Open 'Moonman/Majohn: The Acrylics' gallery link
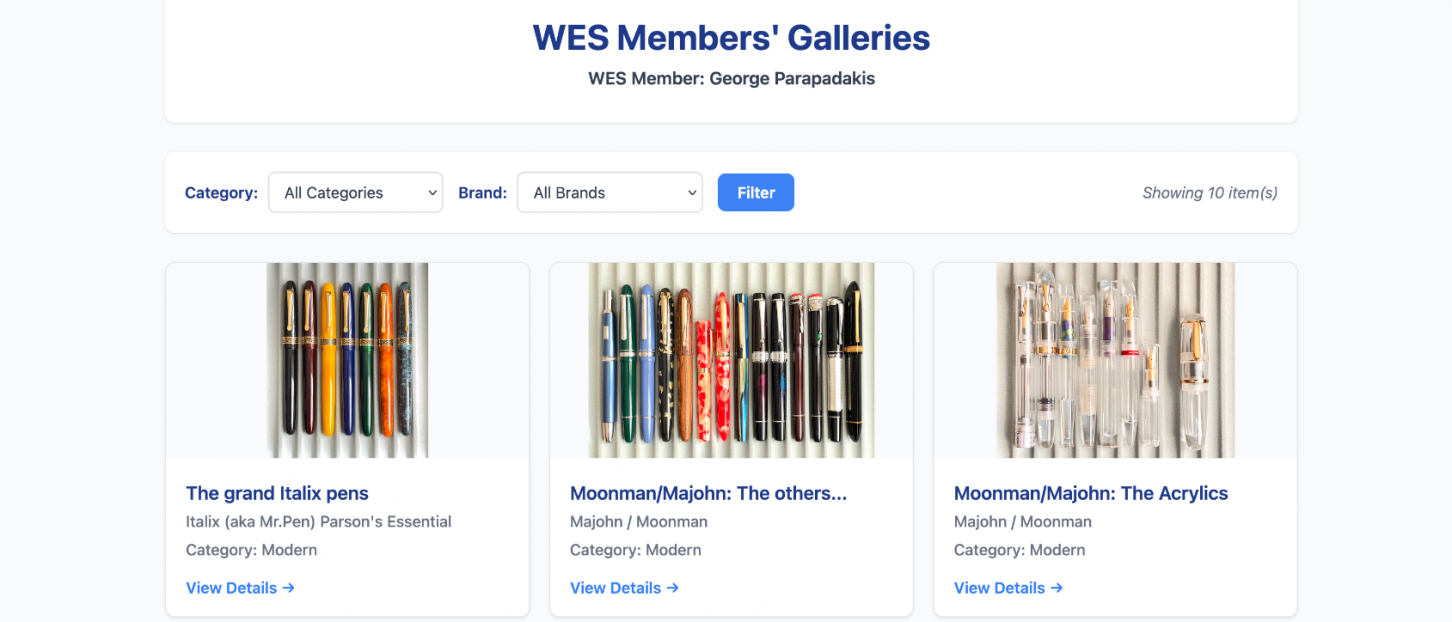This screenshot has height=622, width=1452. 1092,493
